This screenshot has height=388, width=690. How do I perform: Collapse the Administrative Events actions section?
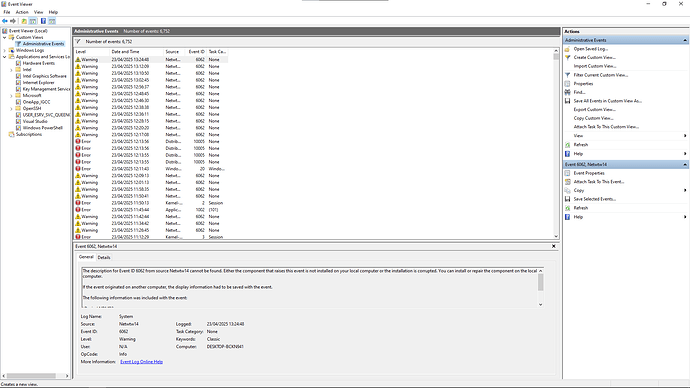point(685,40)
